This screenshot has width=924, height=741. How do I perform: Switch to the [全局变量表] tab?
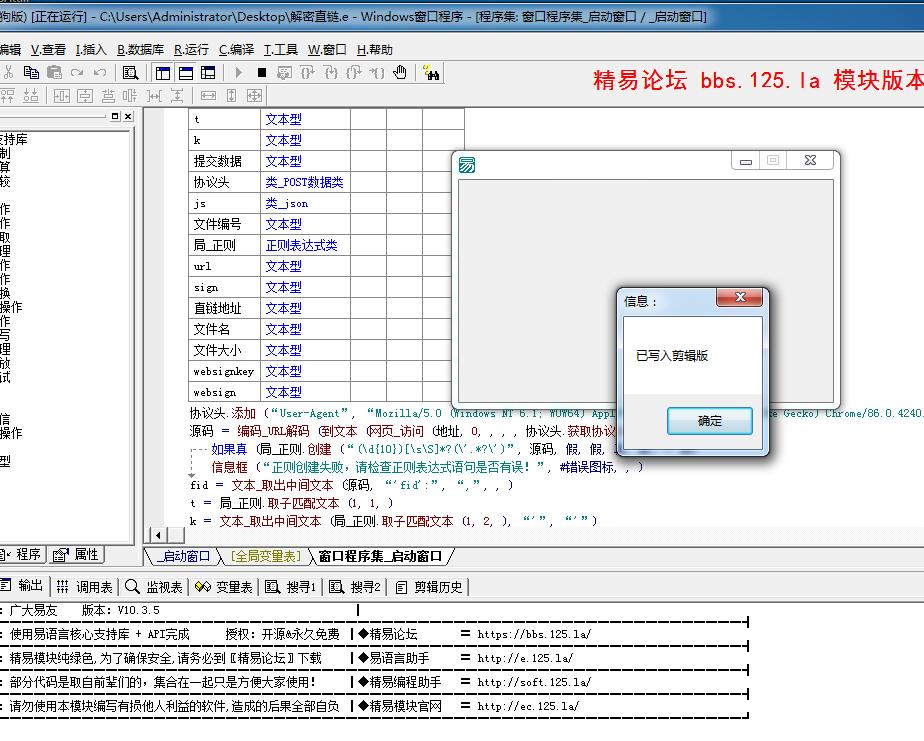pos(266,556)
